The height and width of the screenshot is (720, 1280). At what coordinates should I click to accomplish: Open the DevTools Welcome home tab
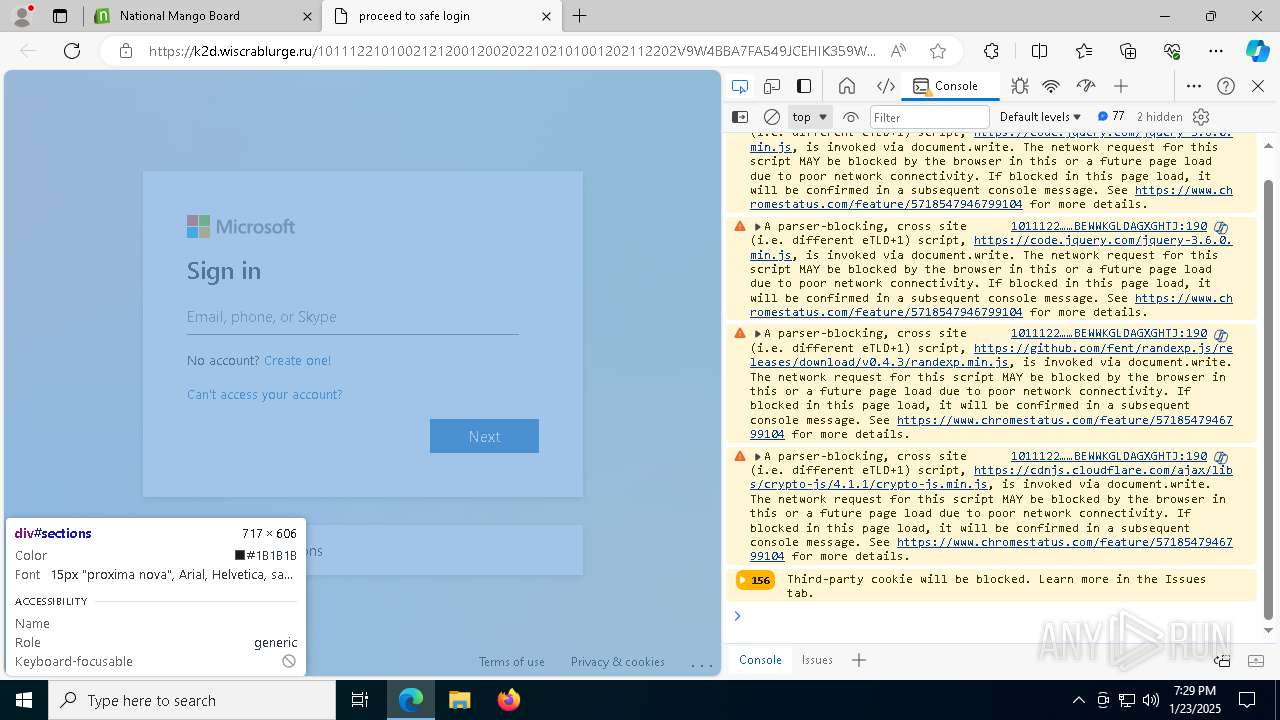(847, 86)
